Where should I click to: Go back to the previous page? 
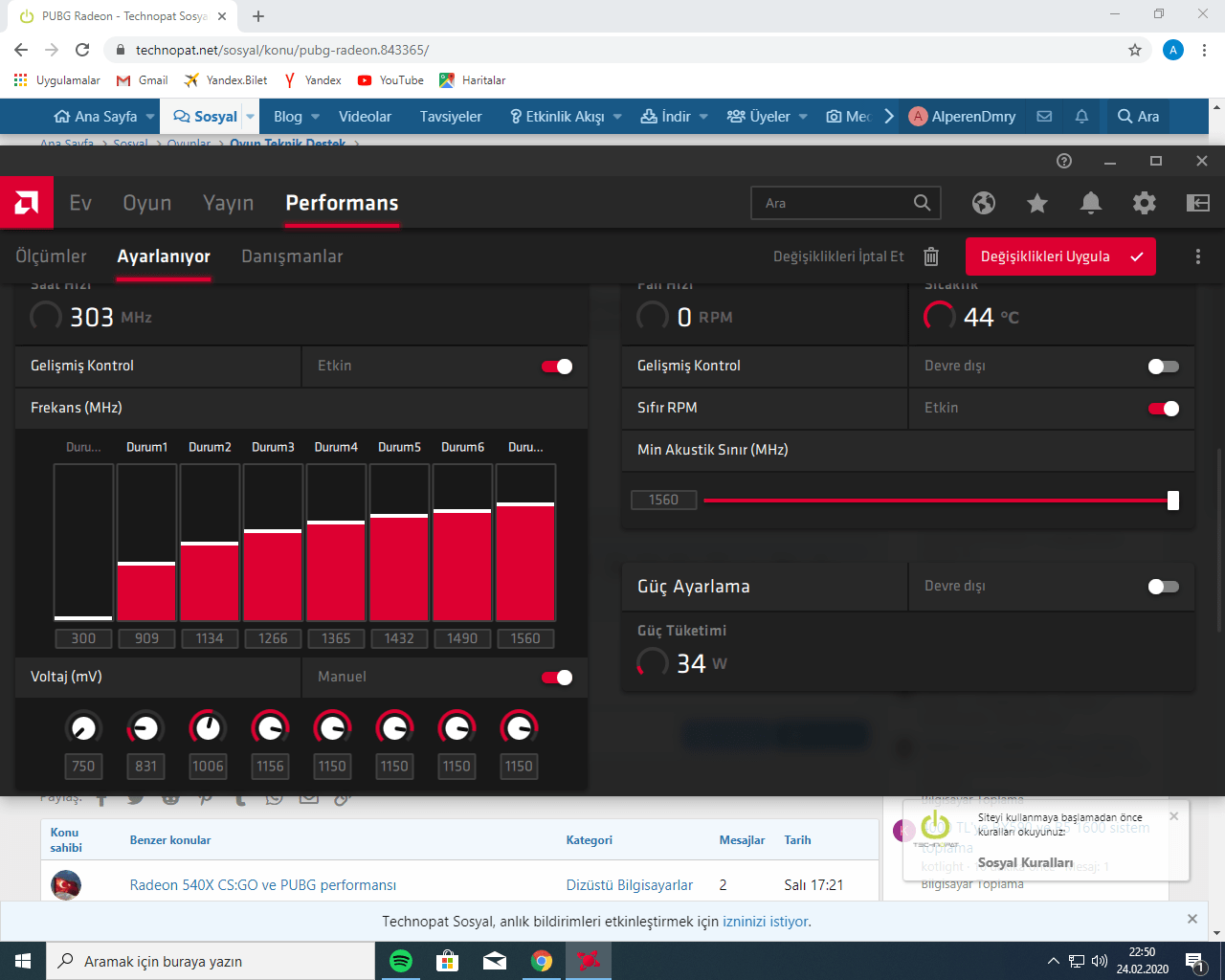pyautogui.click(x=21, y=50)
